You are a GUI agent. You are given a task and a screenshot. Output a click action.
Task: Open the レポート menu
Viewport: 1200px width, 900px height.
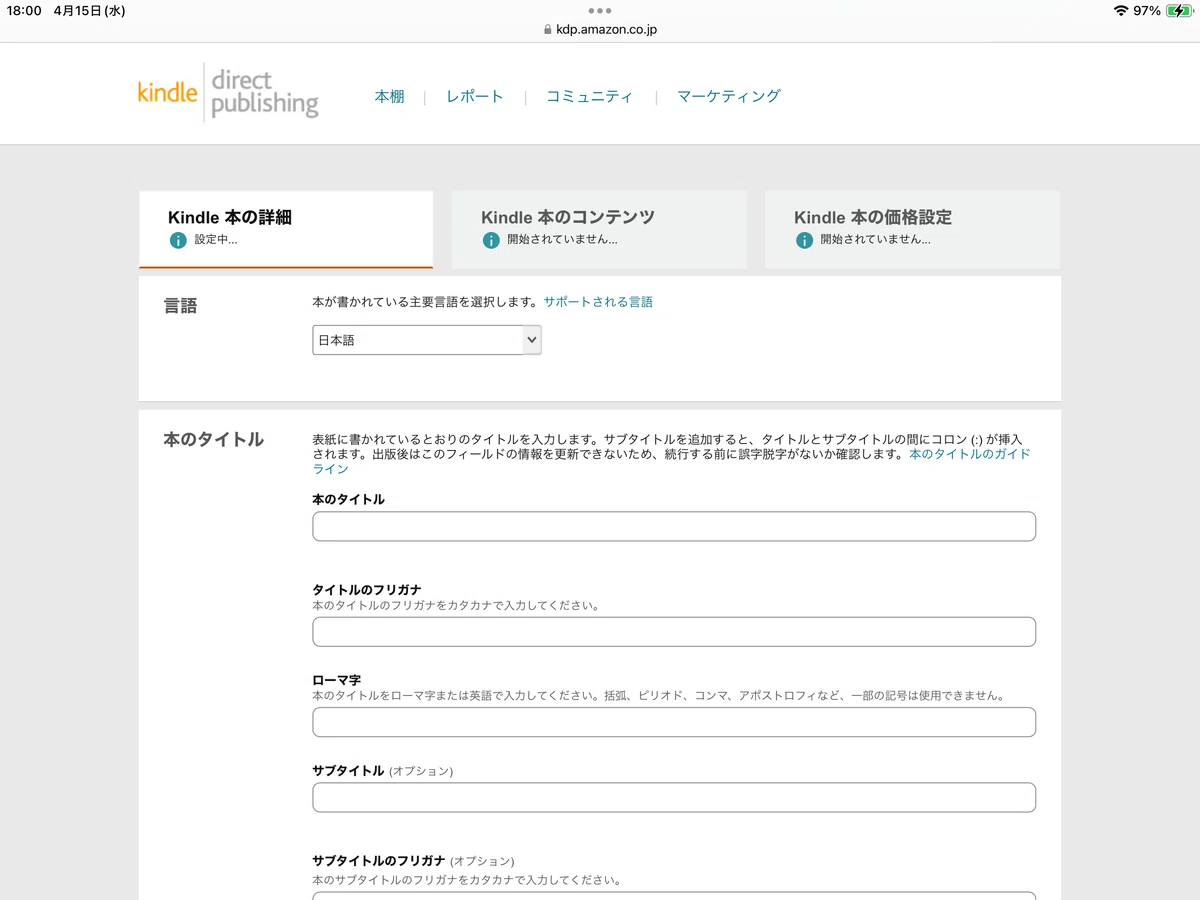click(x=475, y=96)
